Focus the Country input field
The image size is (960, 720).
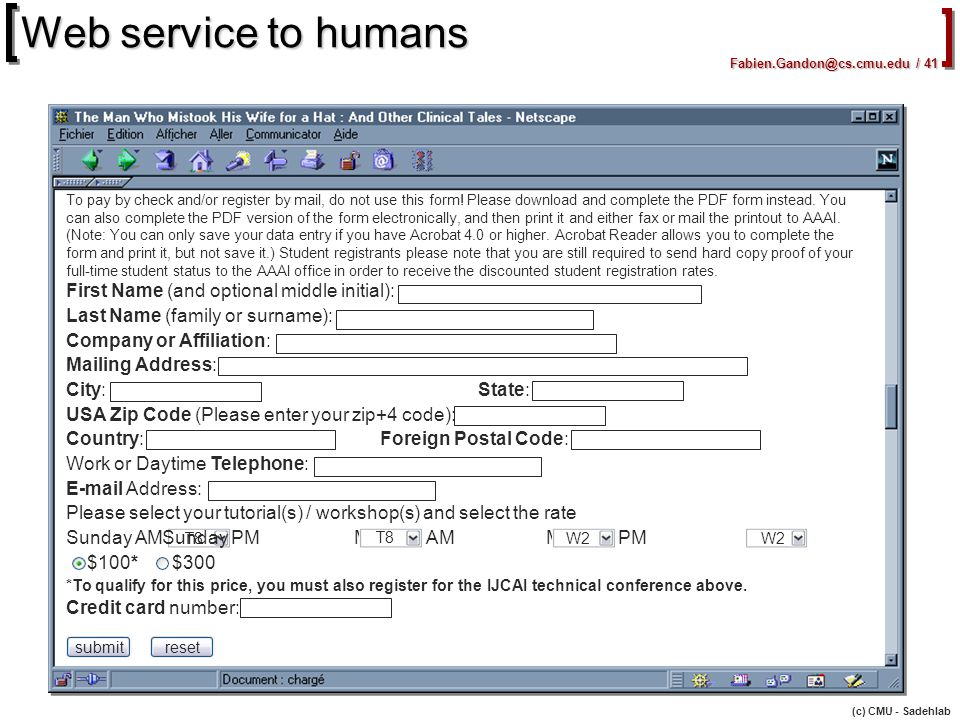click(x=241, y=440)
